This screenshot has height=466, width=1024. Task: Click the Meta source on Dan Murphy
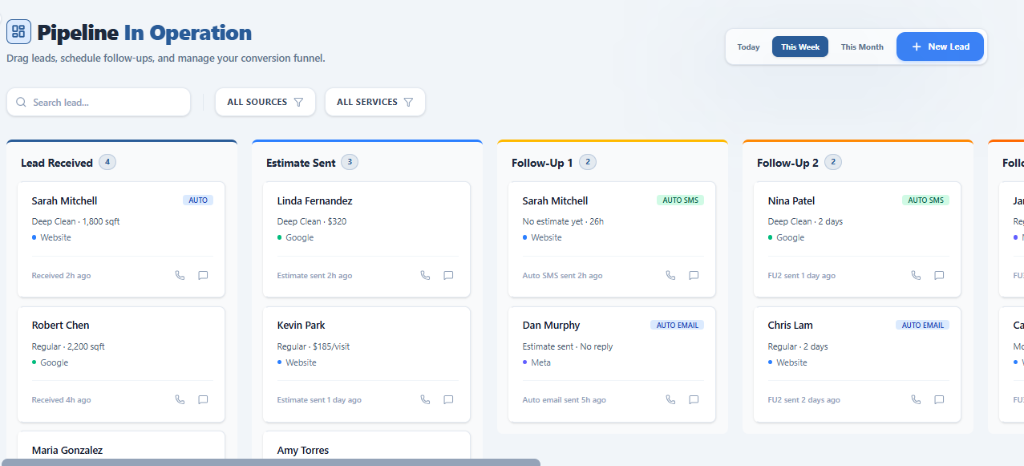[536, 363]
